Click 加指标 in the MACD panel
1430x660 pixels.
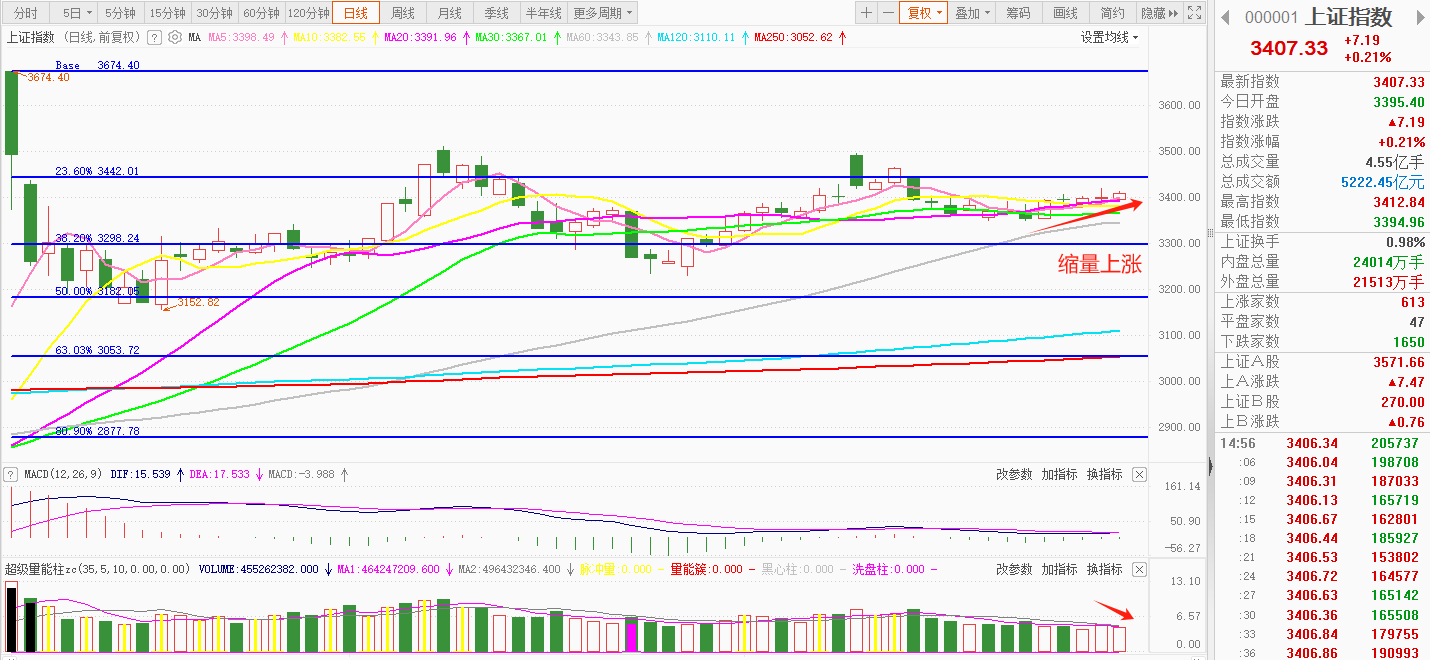coord(1059,474)
